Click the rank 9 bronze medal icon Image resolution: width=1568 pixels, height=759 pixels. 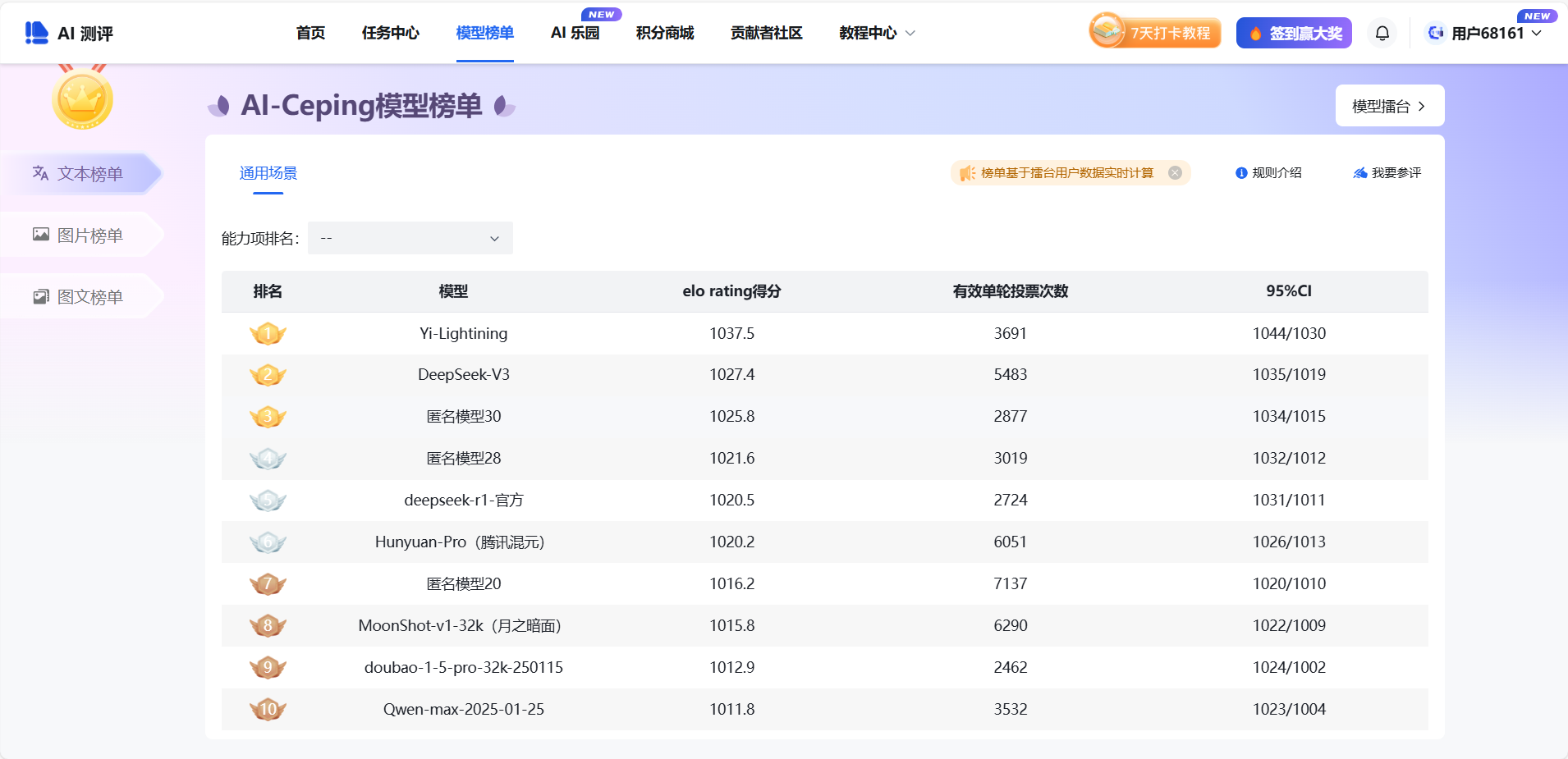[x=268, y=668]
